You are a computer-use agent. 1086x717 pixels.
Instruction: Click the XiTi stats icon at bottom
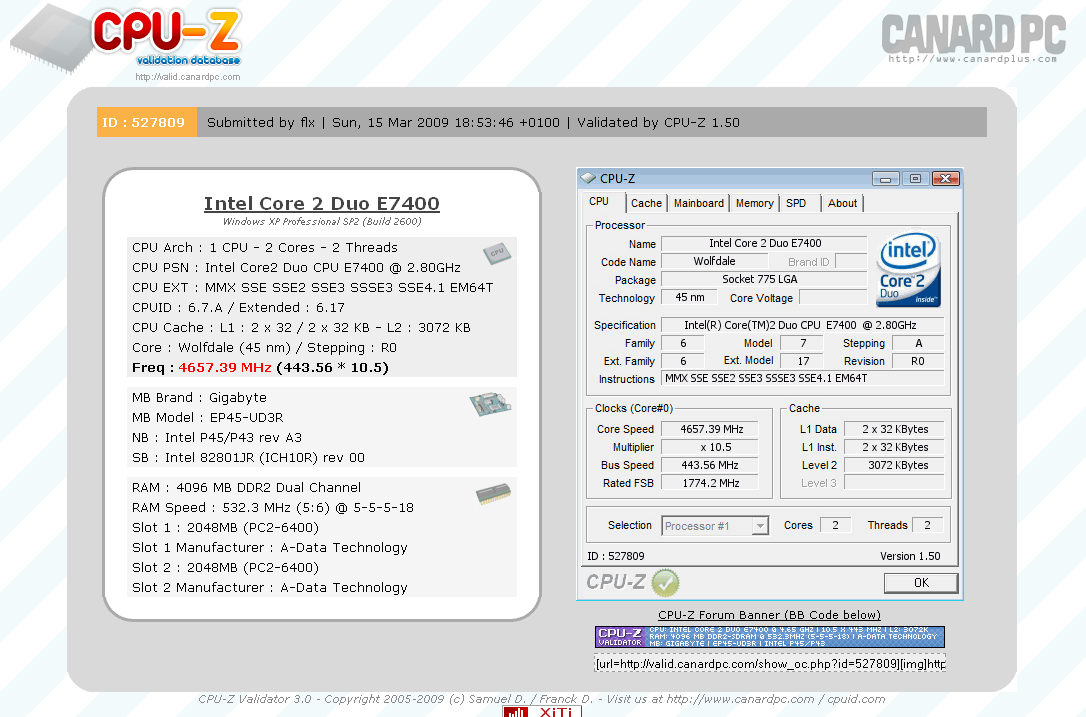(542, 711)
